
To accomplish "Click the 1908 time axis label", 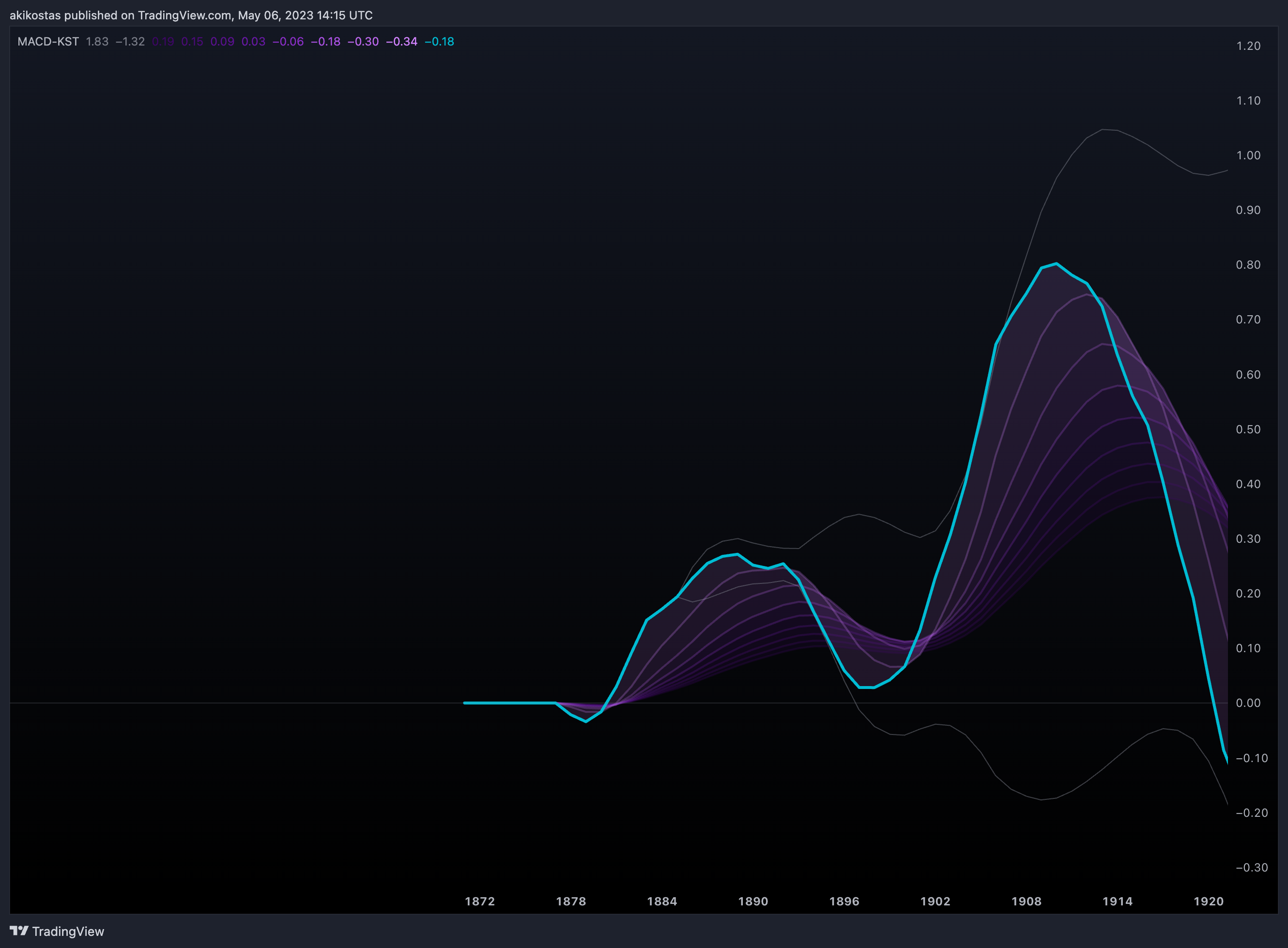I will pyautogui.click(x=1027, y=901).
